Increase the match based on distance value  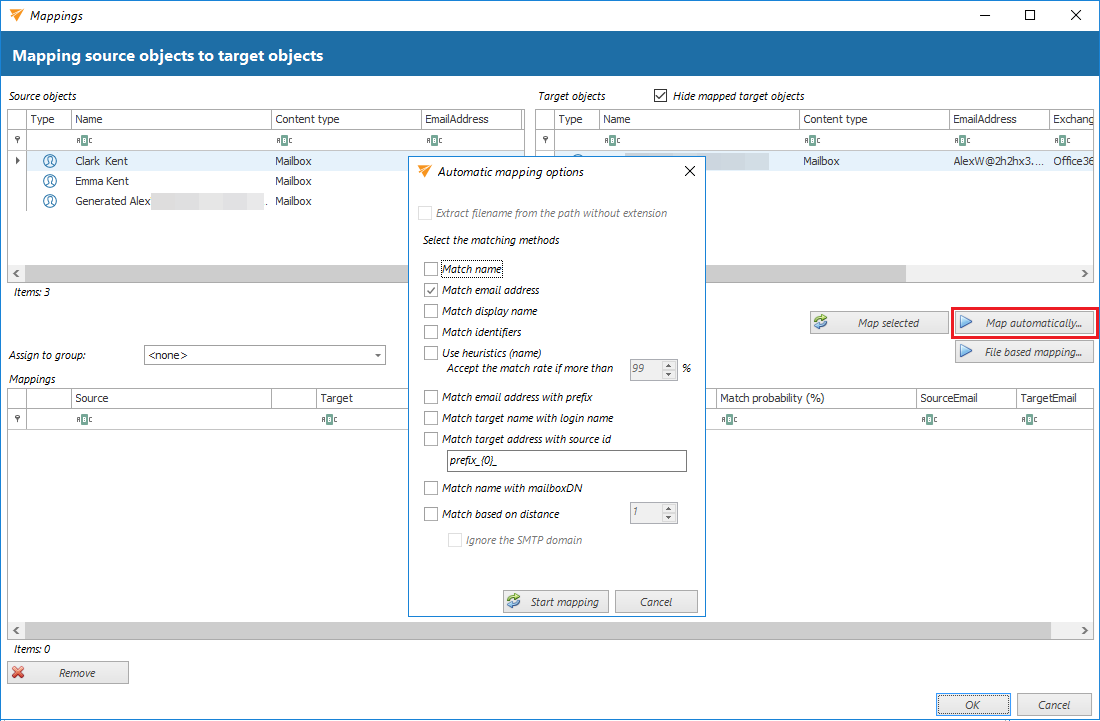tap(670, 508)
